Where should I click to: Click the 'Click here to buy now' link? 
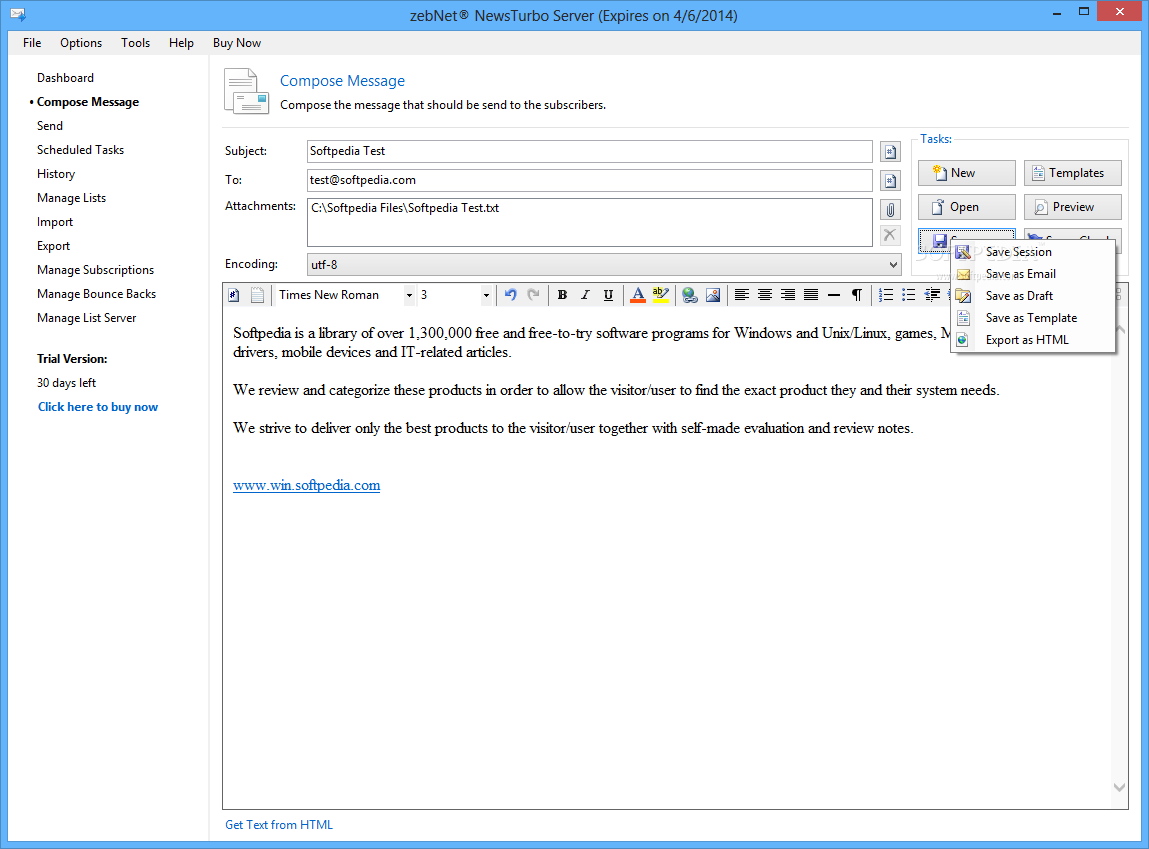[x=97, y=407]
